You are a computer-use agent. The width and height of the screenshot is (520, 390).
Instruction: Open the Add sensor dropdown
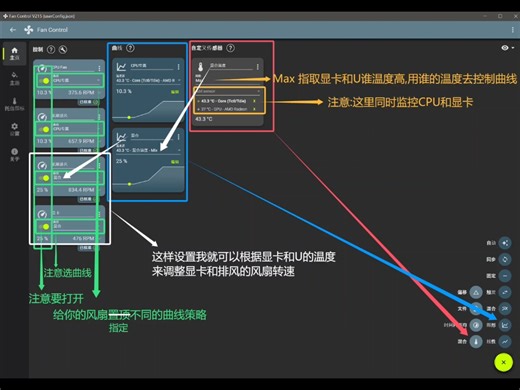[229, 91]
